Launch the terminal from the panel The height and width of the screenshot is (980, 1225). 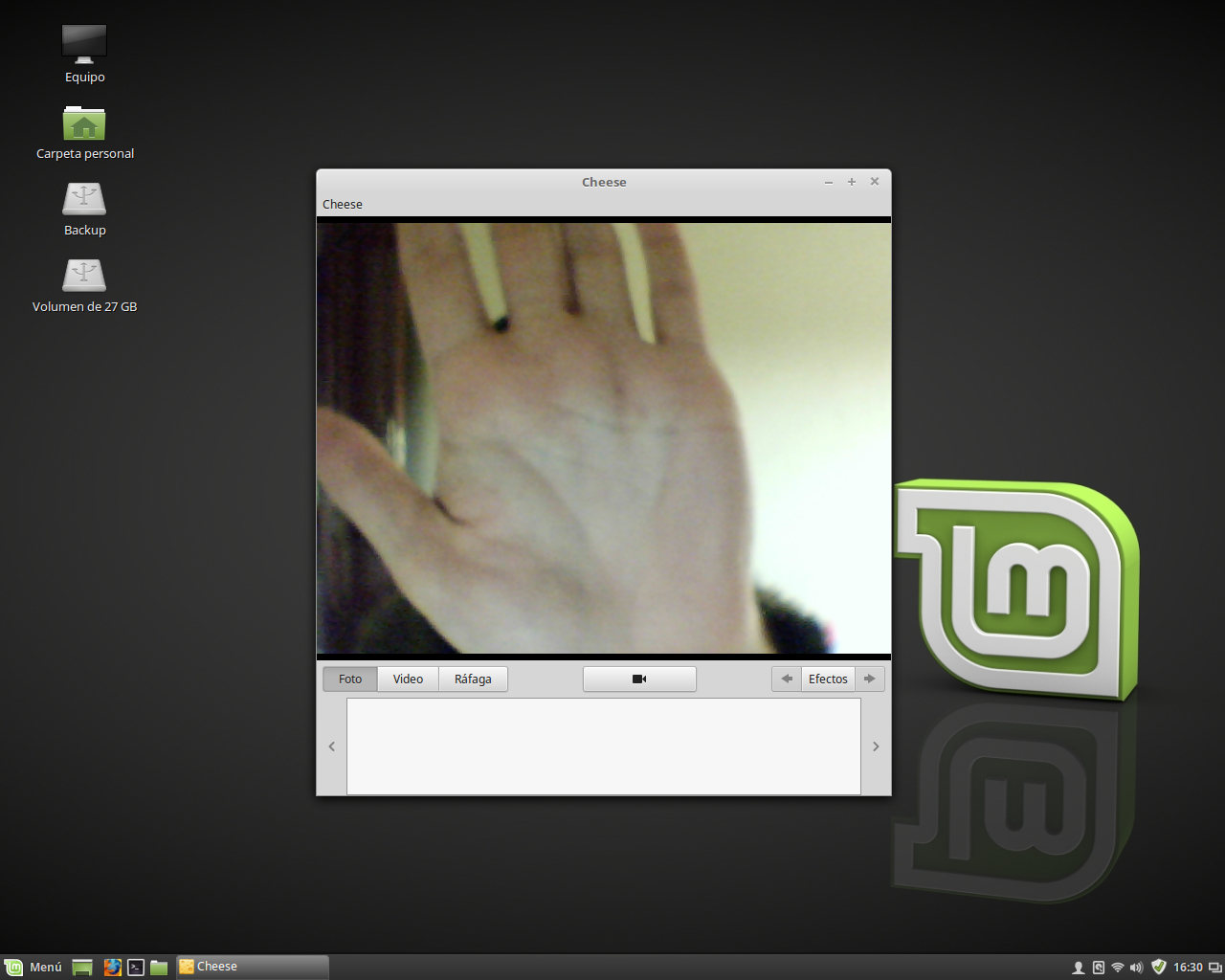[136, 968]
